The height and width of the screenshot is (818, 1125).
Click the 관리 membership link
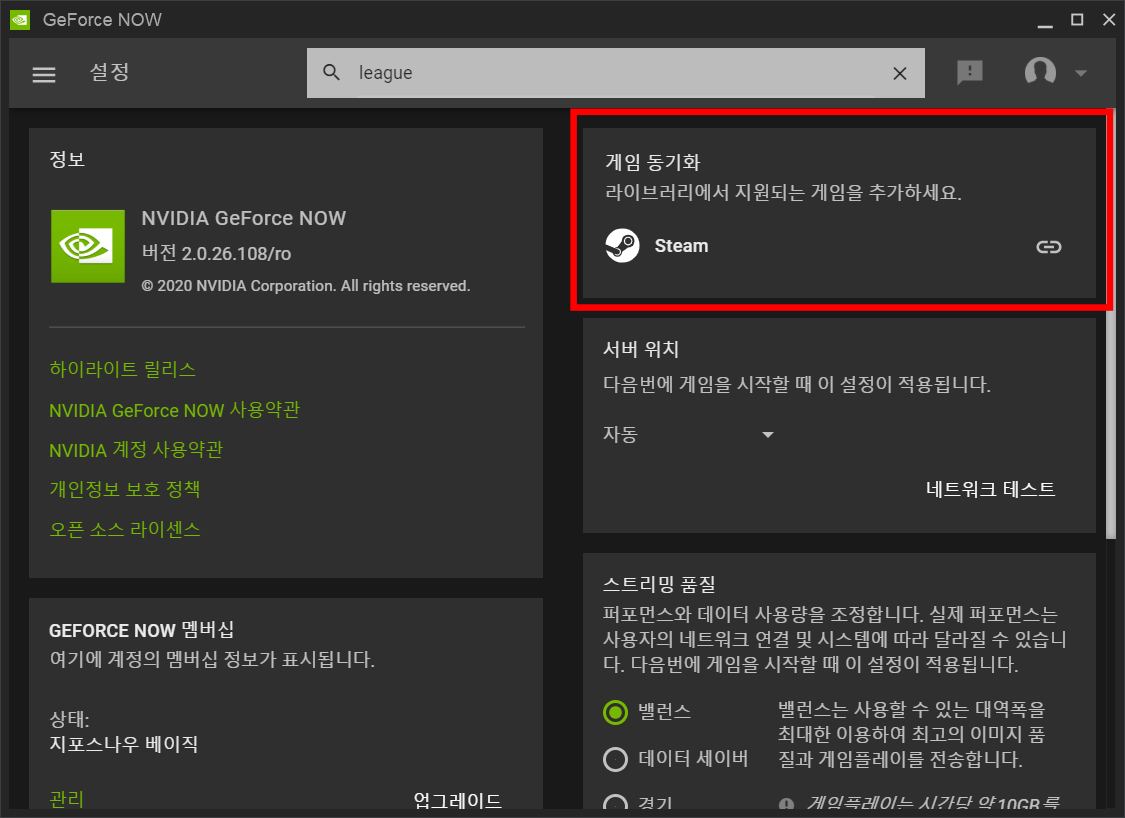67,799
